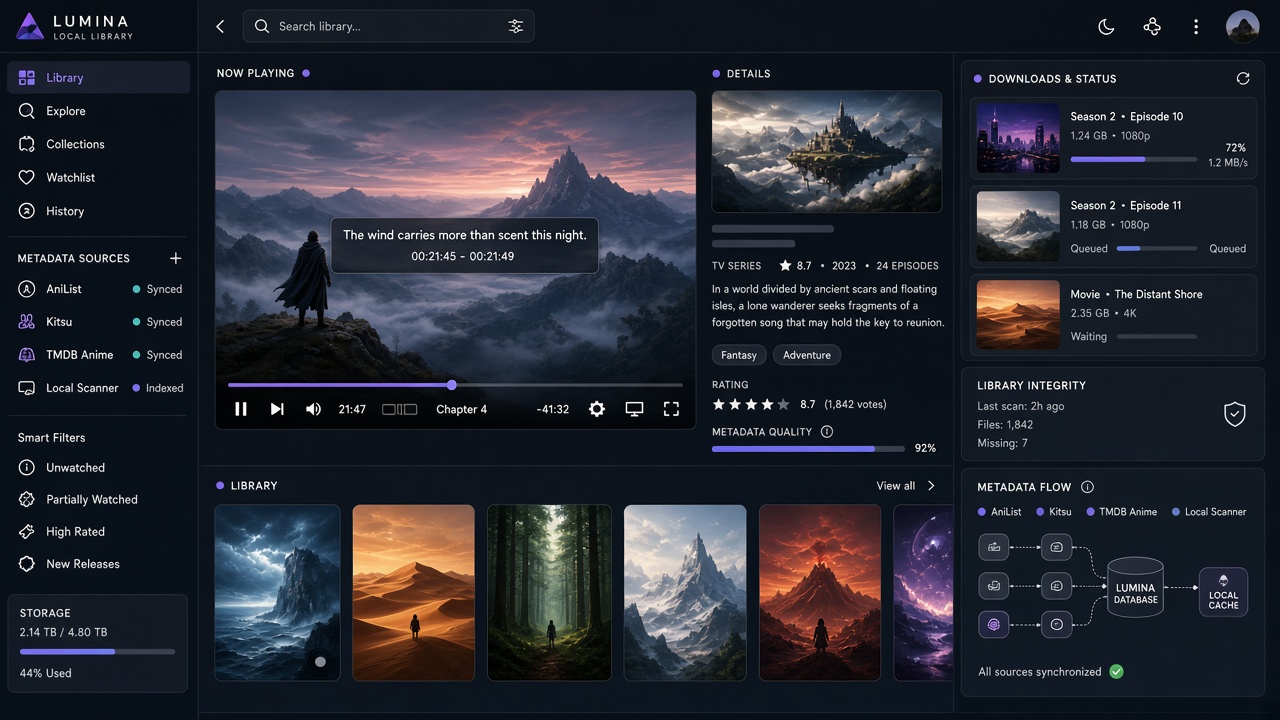The width and height of the screenshot is (1280, 720).
Task: Open the integrations cluster icon in the header
Action: [1152, 27]
